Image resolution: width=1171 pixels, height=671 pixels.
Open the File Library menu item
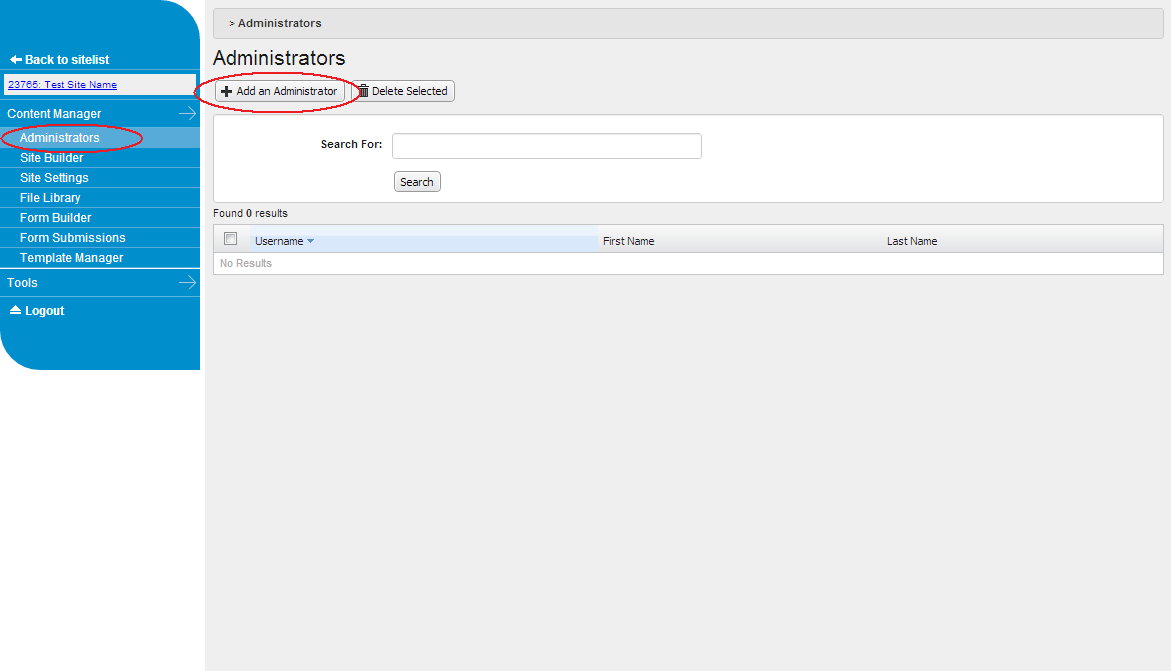[50, 198]
